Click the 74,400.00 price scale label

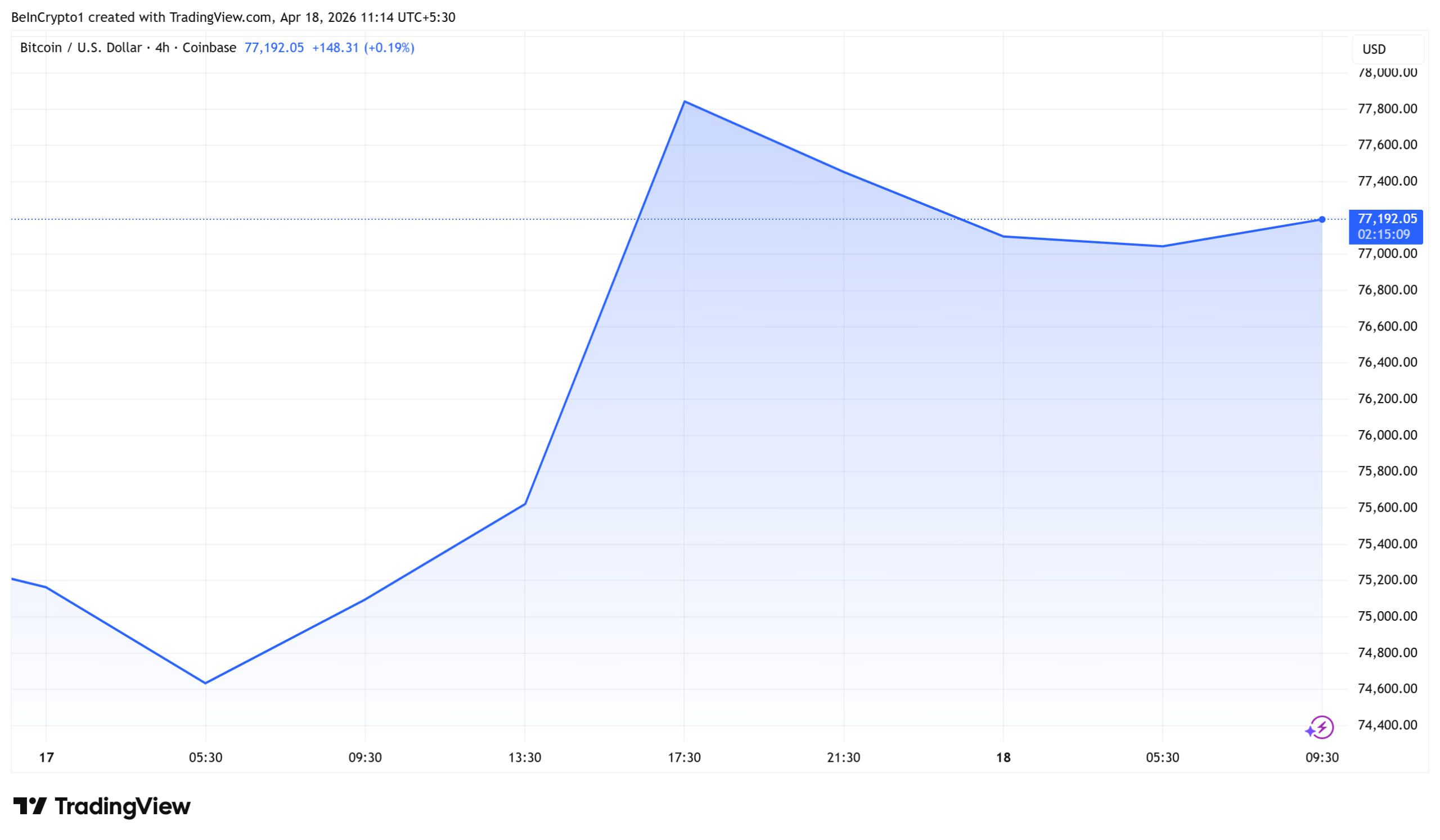pos(1387,725)
